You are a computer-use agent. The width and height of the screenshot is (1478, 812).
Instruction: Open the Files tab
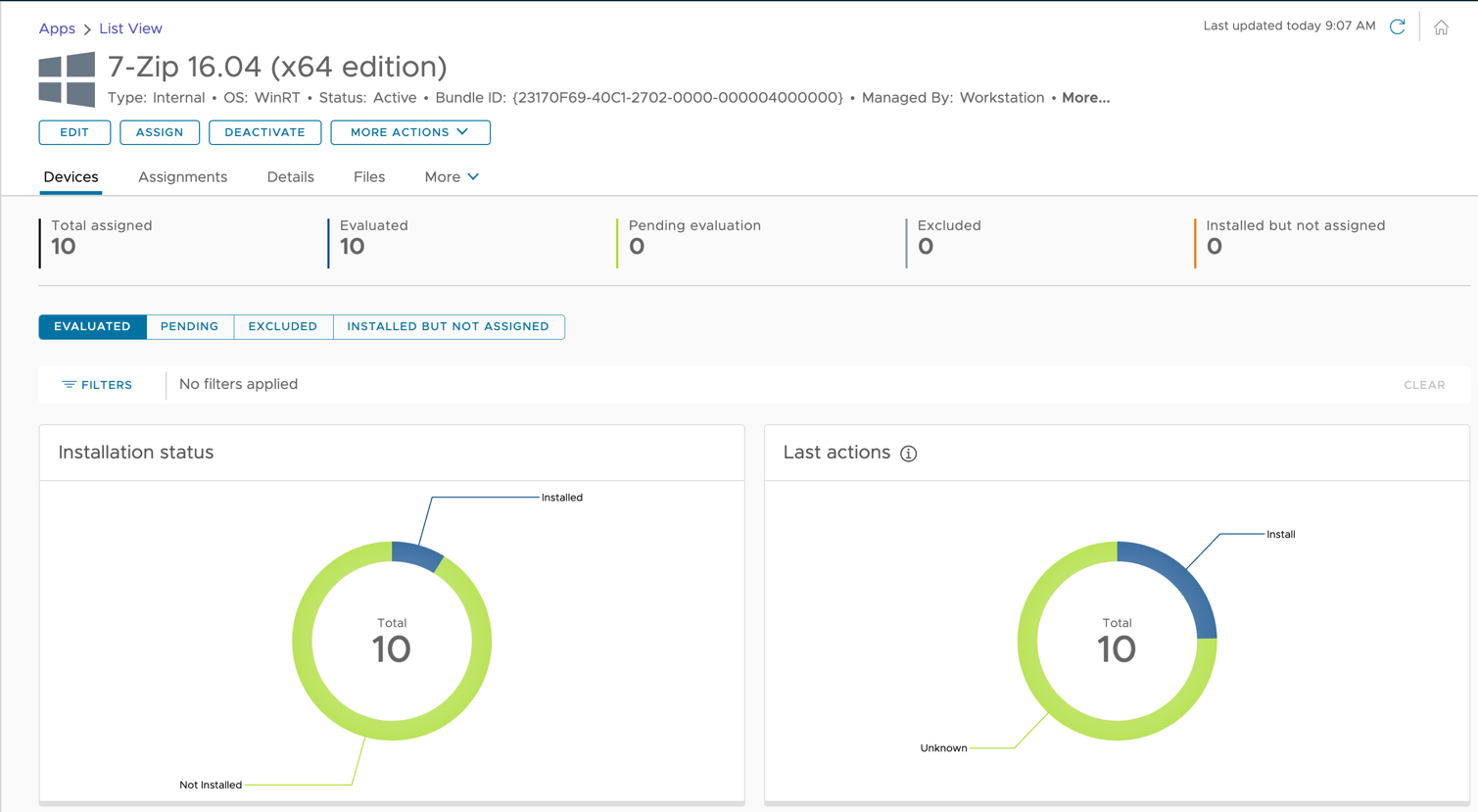click(x=368, y=177)
